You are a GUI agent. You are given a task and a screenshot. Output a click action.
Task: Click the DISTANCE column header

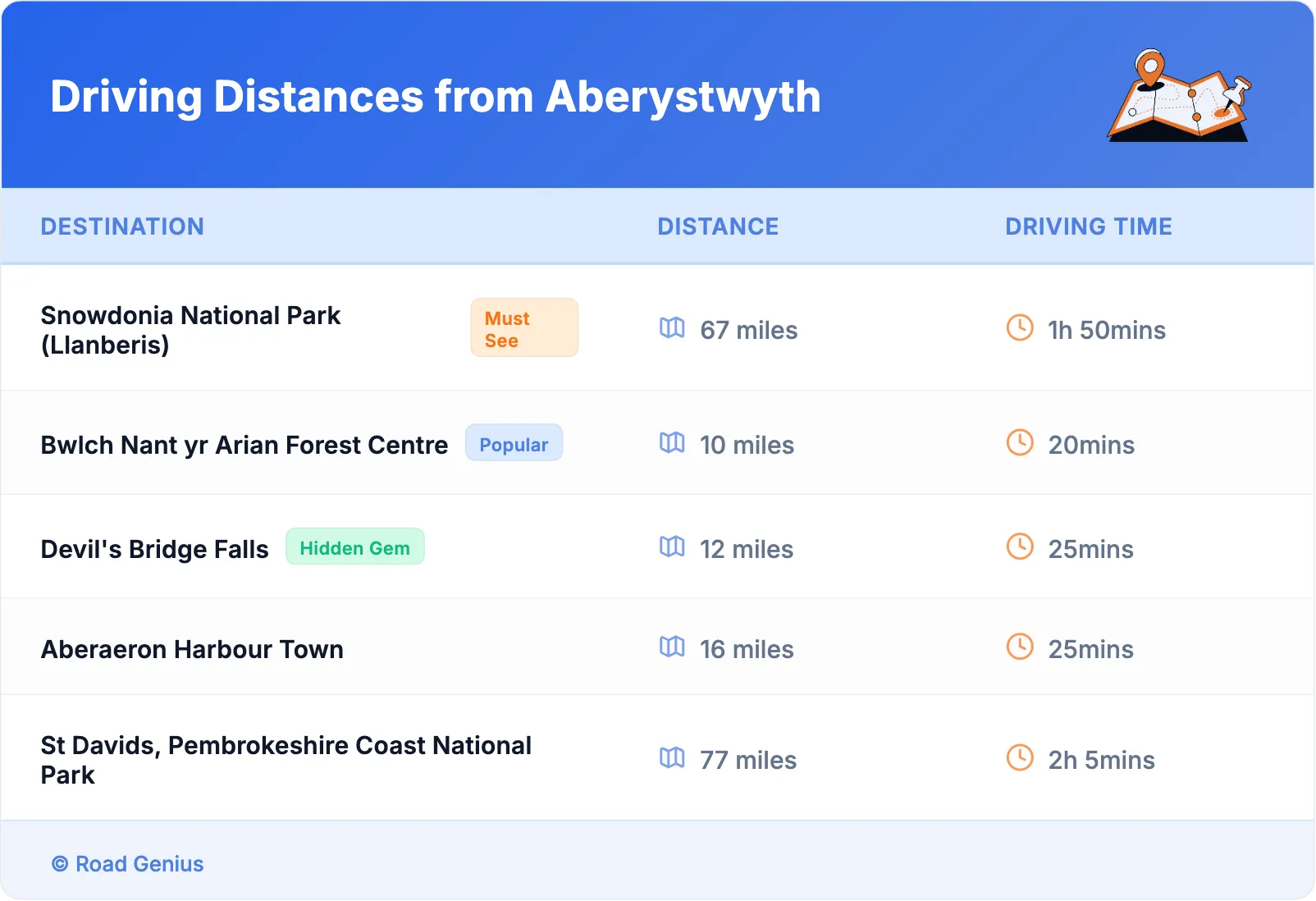718,226
